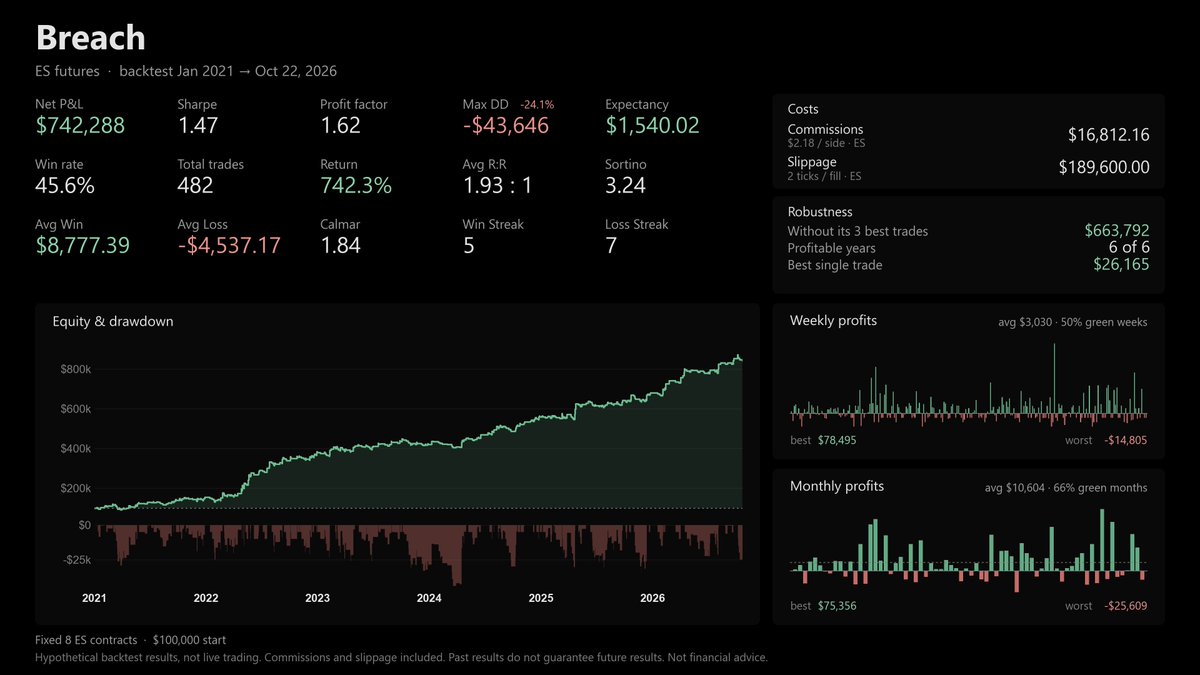The image size is (1200, 675).
Task: Click the tallest bar in Weekly profits chart
Action: 1054,379
